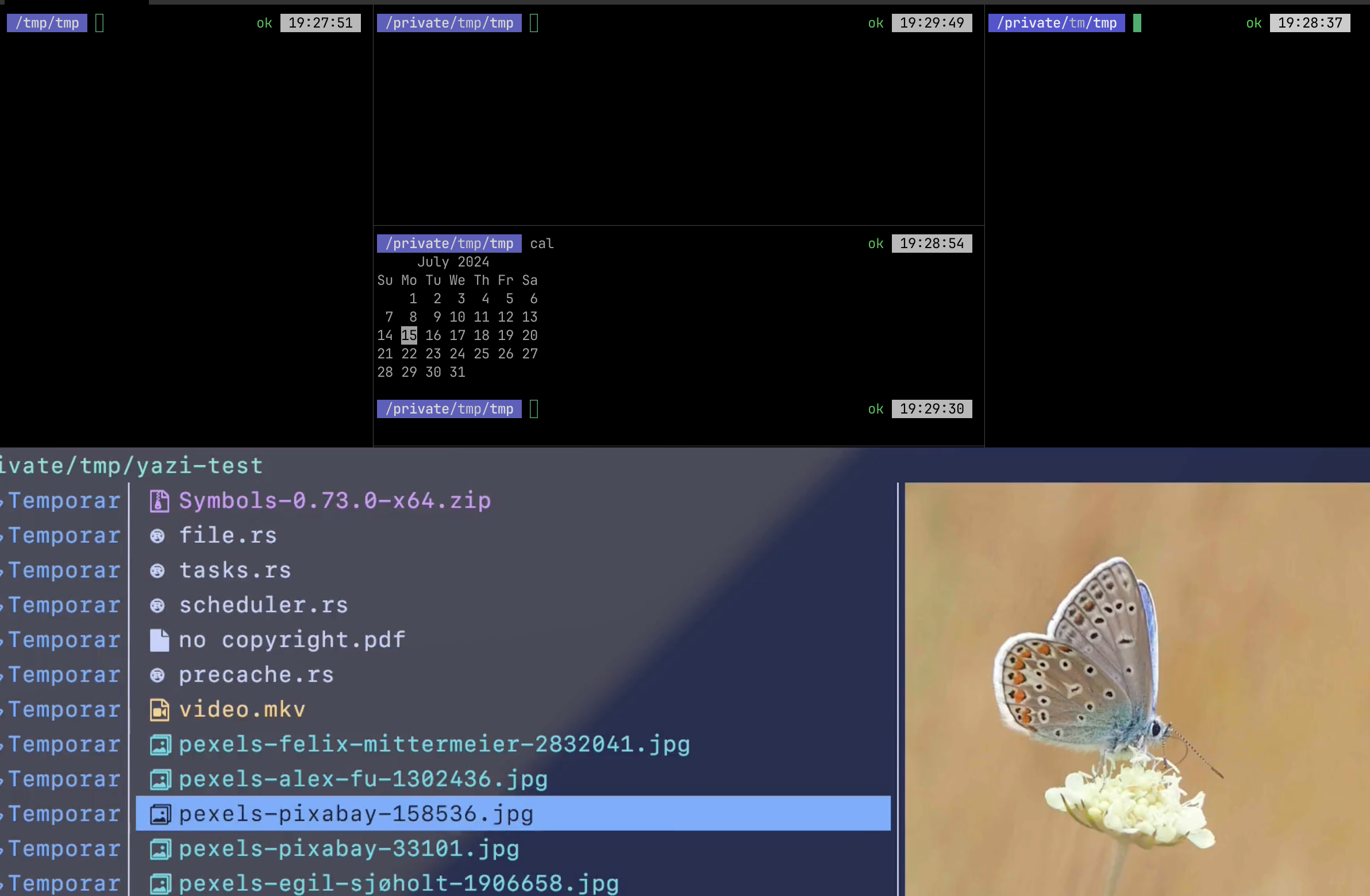Click the yazi-test path header

(131, 465)
